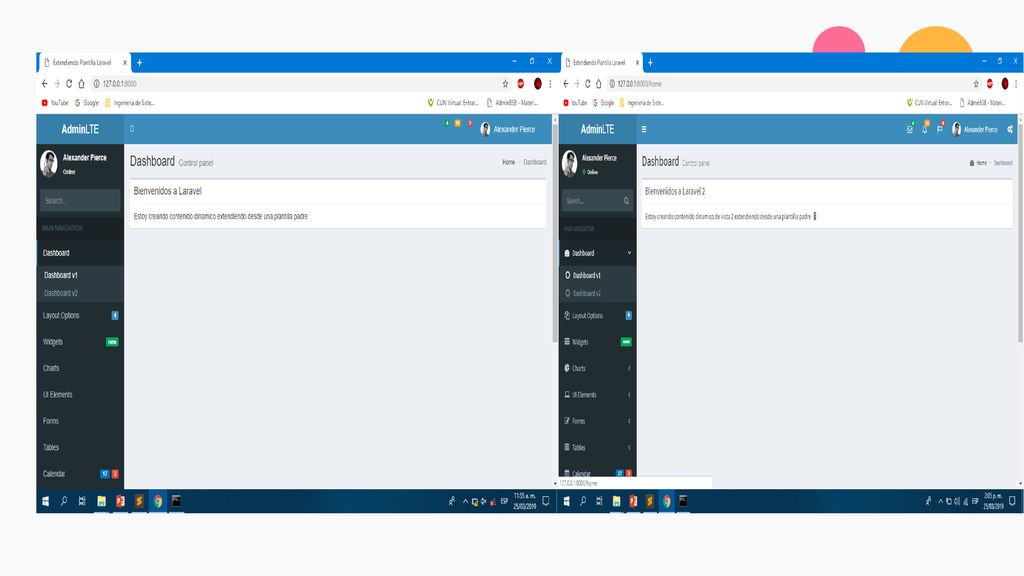Open terminal icon in left taskbar
The width and height of the screenshot is (1024, 576).
pos(176,501)
